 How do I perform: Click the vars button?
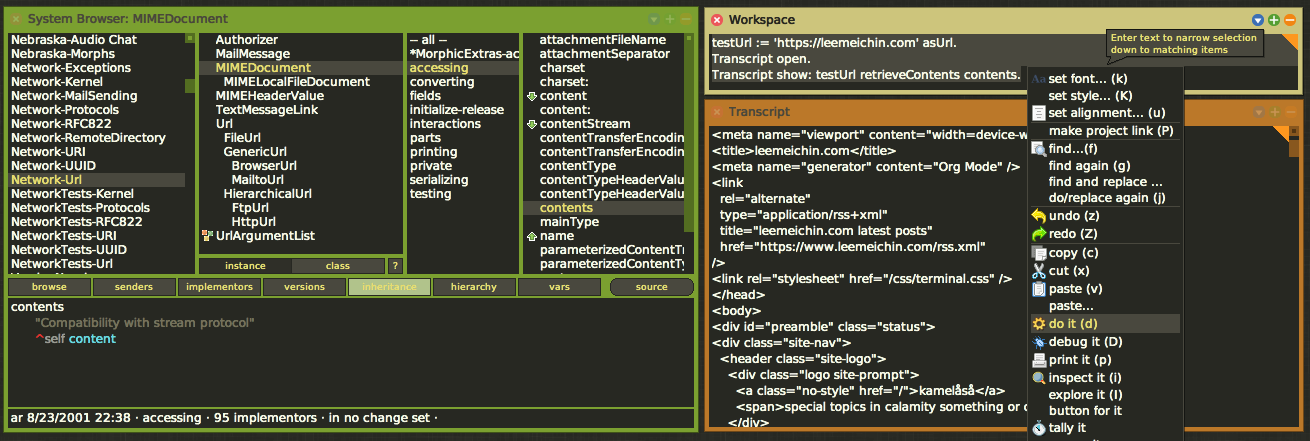559,287
